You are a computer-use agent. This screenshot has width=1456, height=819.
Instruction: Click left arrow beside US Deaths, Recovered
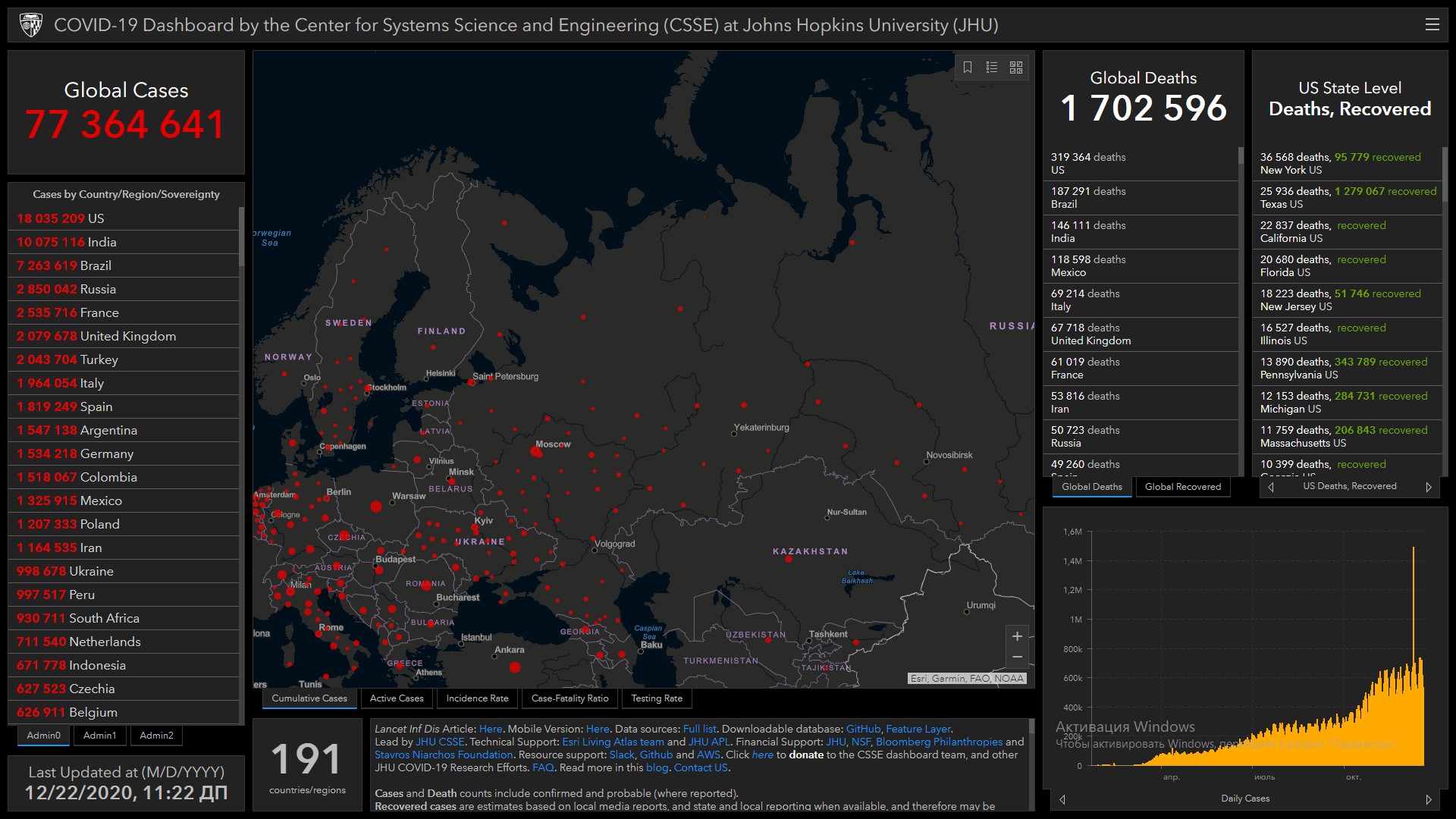pos(1271,487)
